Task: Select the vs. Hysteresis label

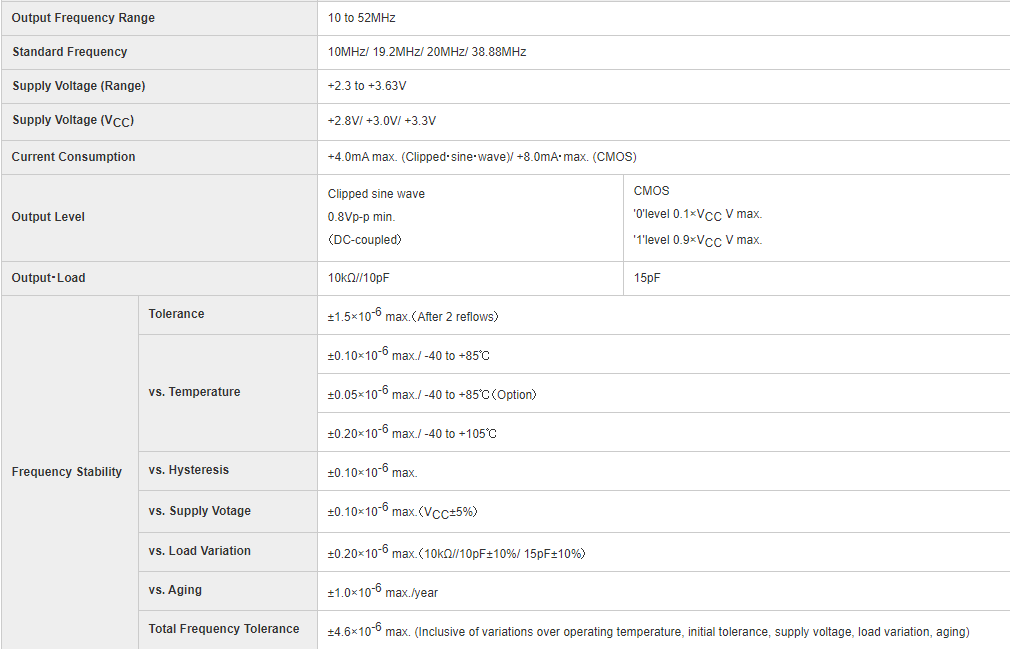Action: coord(189,470)
